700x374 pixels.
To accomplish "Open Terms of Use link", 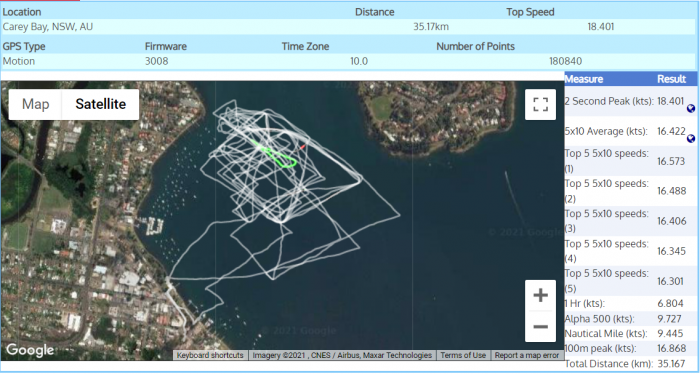I will coord(463,355).
